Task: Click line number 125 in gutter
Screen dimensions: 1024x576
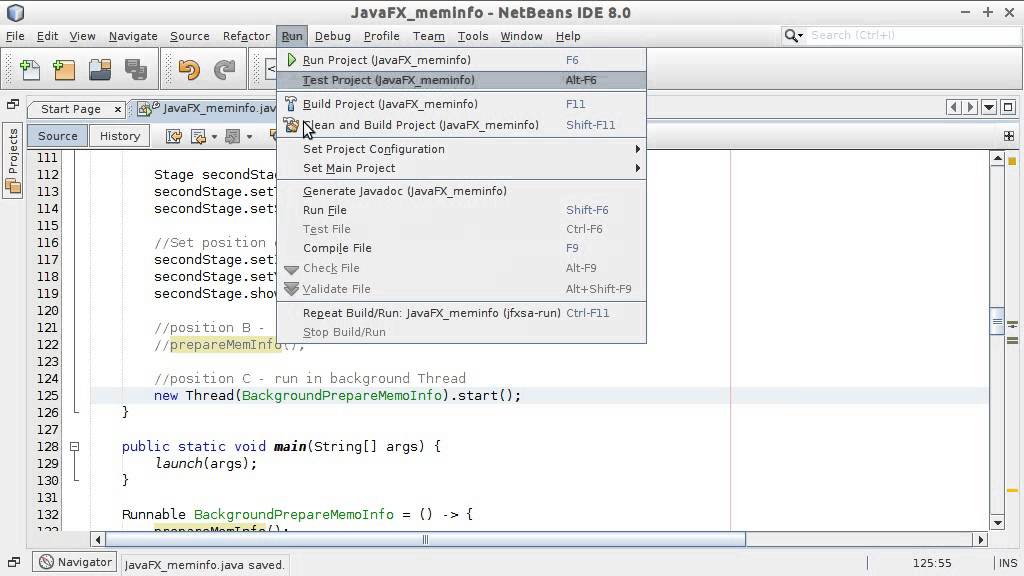Action: tap(48, 396)
